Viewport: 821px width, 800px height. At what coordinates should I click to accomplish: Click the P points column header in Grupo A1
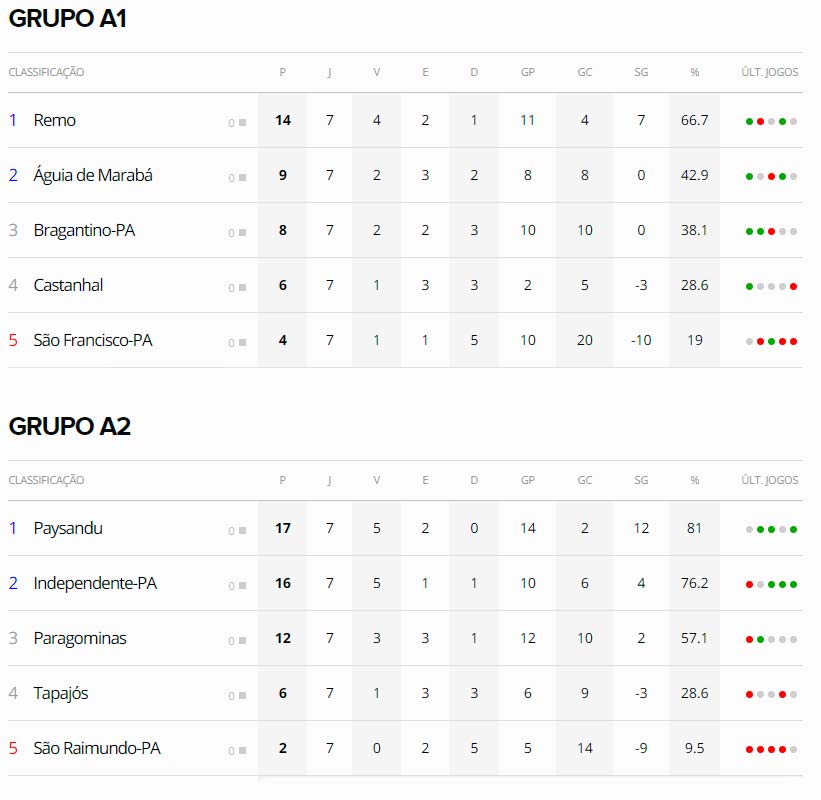[x=283, y=72]
